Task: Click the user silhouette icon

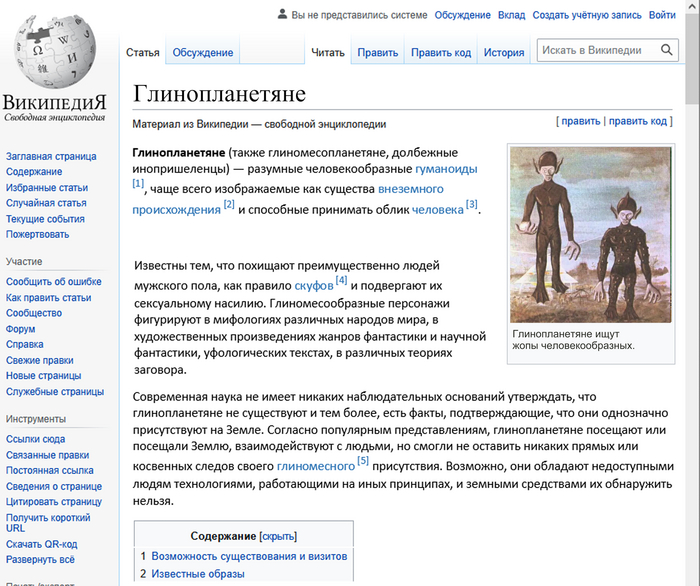Action: click(x=282, y=15)
